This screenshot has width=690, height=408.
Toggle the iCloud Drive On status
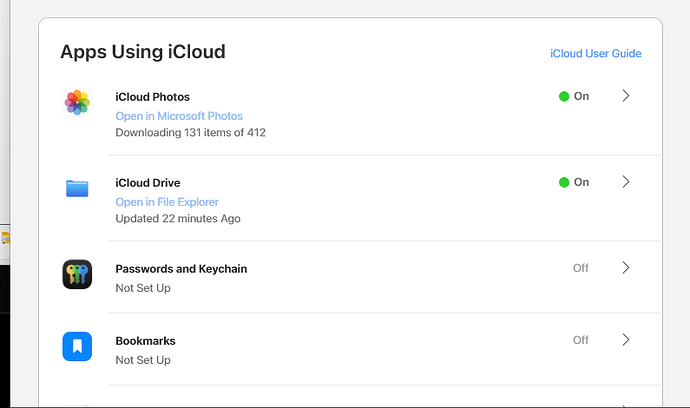574,182
